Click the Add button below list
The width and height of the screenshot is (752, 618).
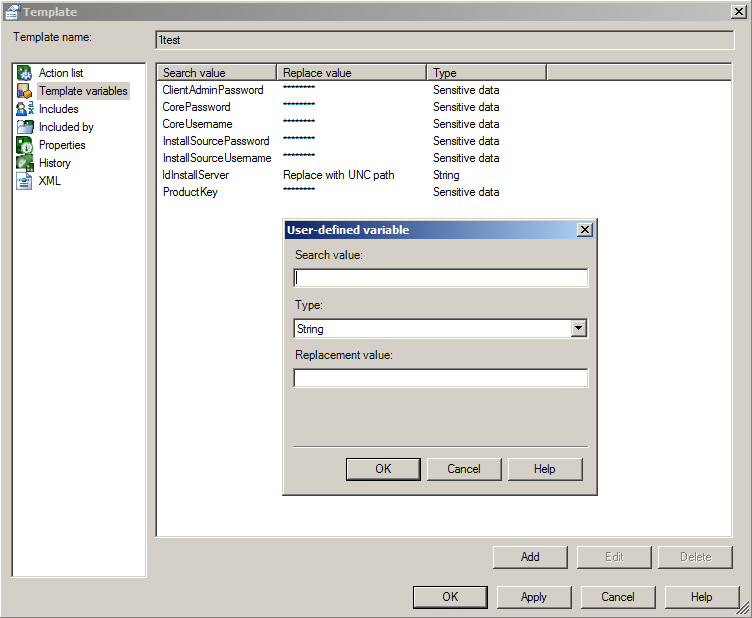(x=530, y=557)
